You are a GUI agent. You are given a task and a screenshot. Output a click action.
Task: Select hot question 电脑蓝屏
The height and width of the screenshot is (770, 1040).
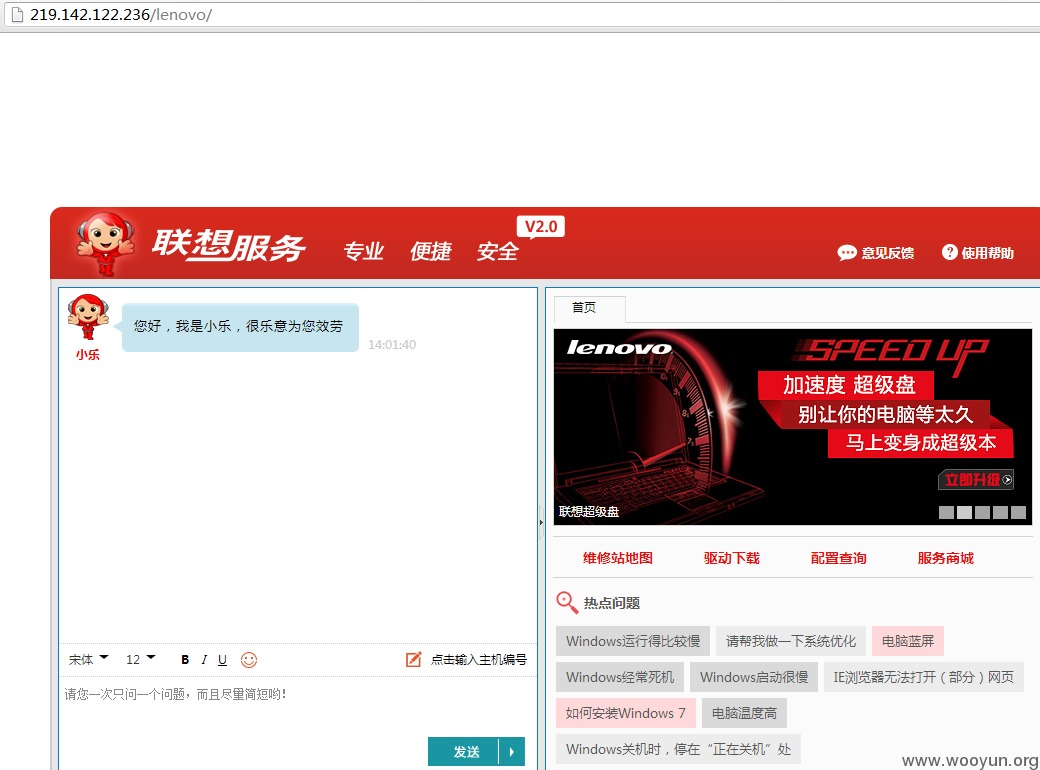908,641
